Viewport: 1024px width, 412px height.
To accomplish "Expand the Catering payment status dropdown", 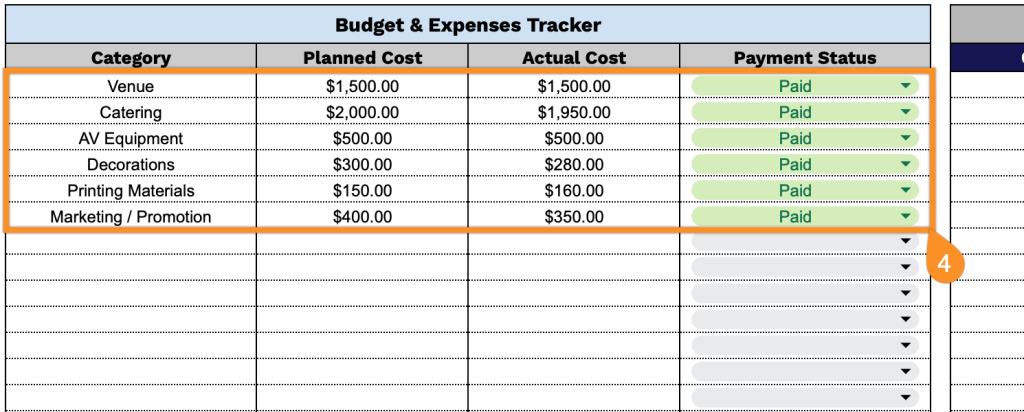I will [906, 112].
